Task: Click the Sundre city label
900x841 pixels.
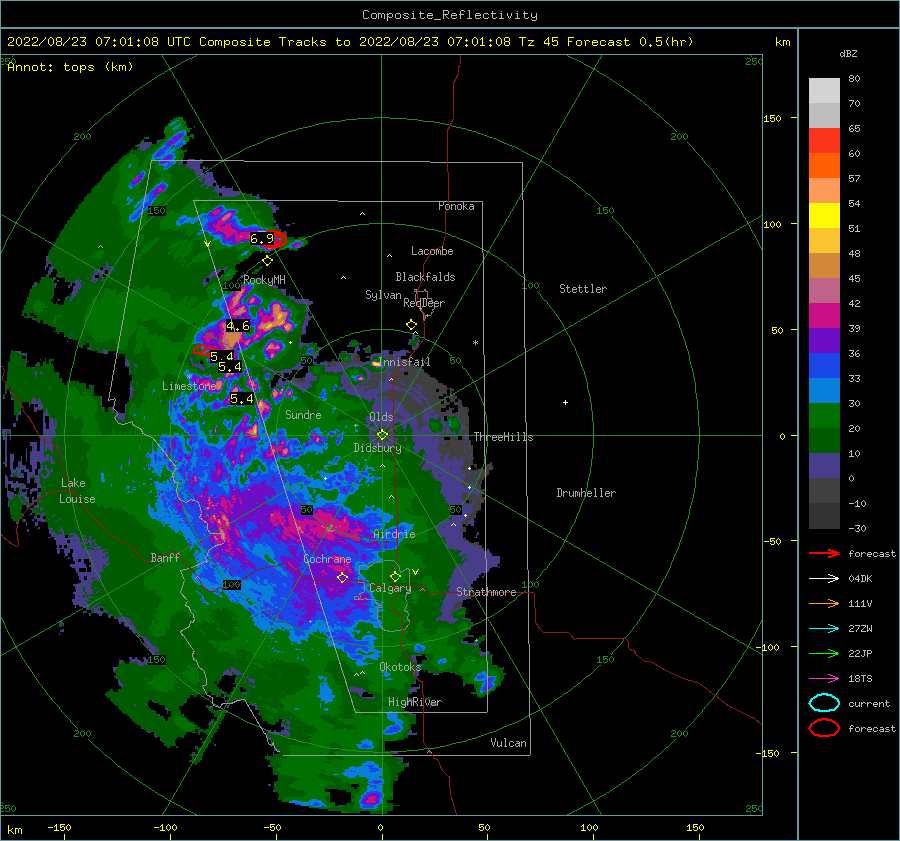Action: [x=303, y=414]
